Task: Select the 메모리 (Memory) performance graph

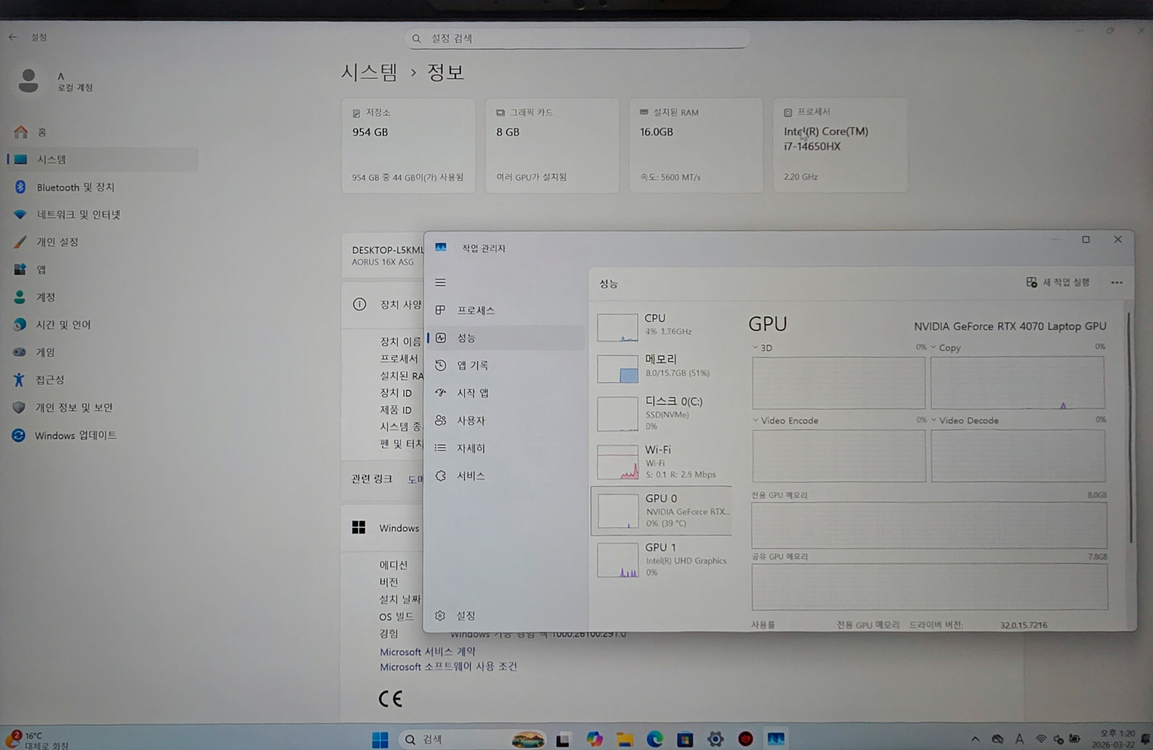Action: [x=661, y=368]
